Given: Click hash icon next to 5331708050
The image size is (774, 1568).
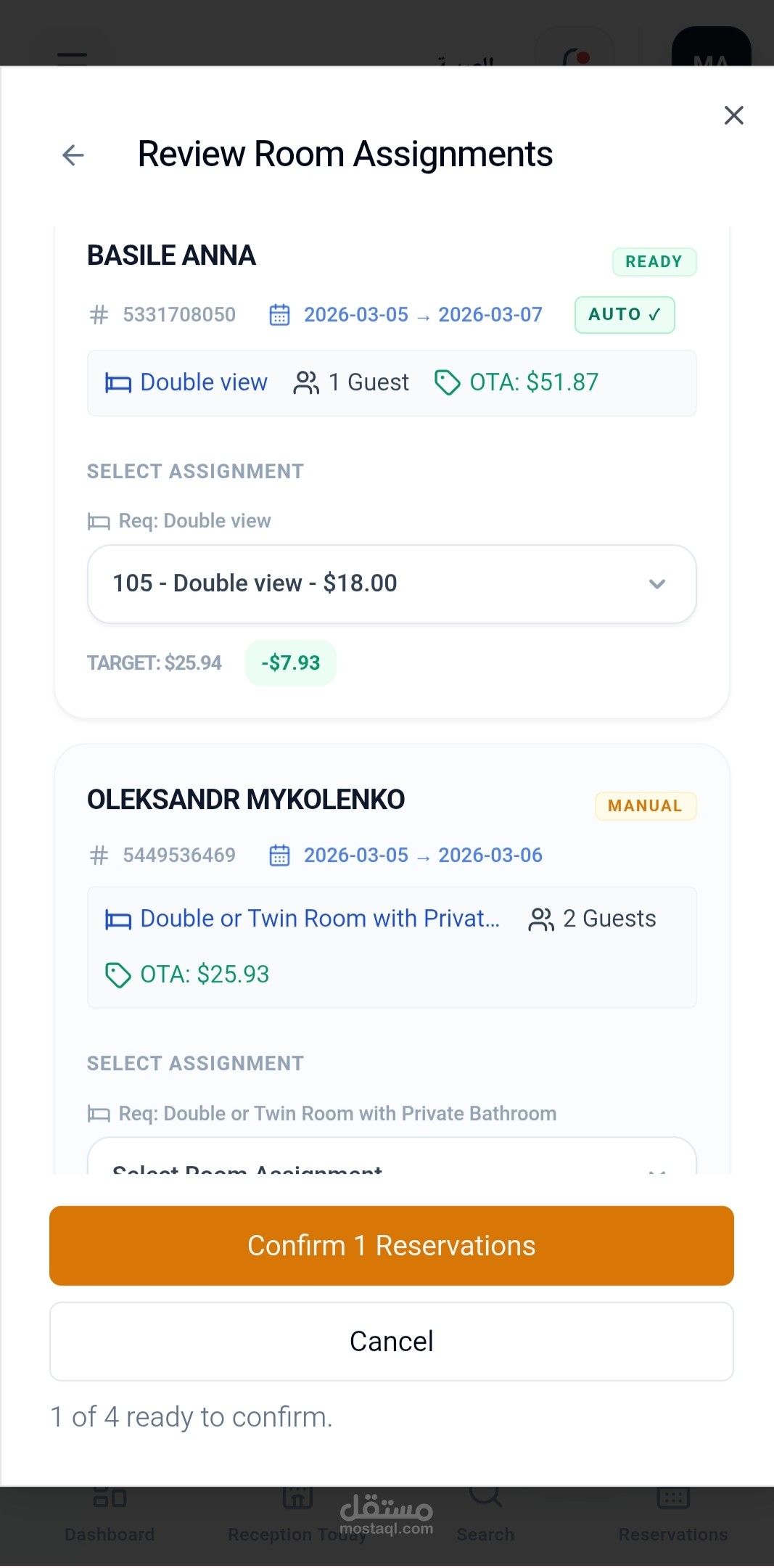Looking at the screenshot, I should coord(99,315).
